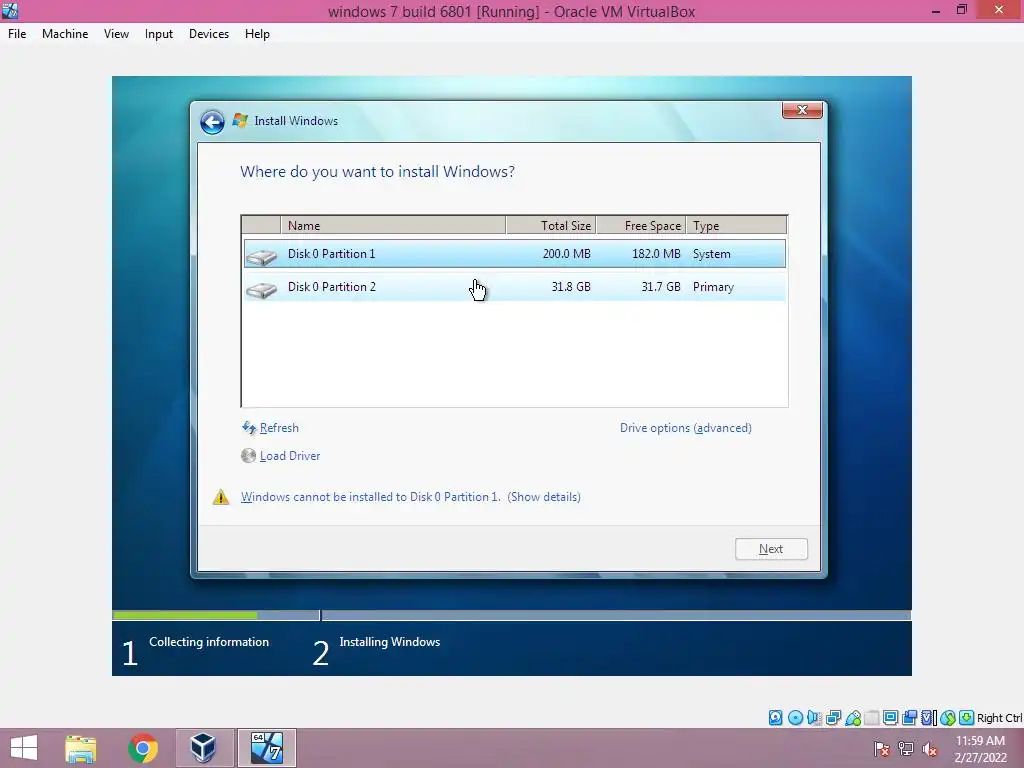Click the clock showing 11:59 AM

point(980,741)
